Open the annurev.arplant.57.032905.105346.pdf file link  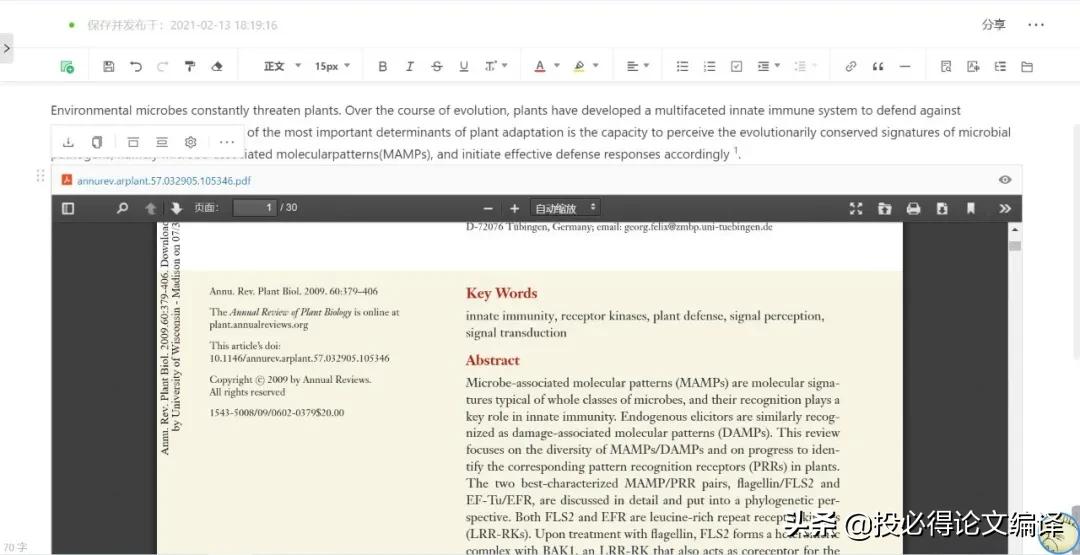[x=164, y=180]
